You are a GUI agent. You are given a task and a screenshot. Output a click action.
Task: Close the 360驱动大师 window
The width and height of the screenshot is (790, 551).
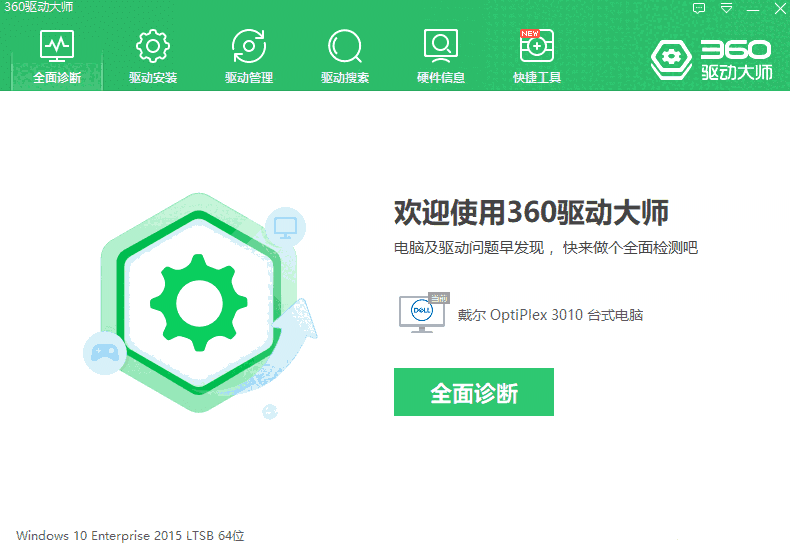click(x=780, y=9)
